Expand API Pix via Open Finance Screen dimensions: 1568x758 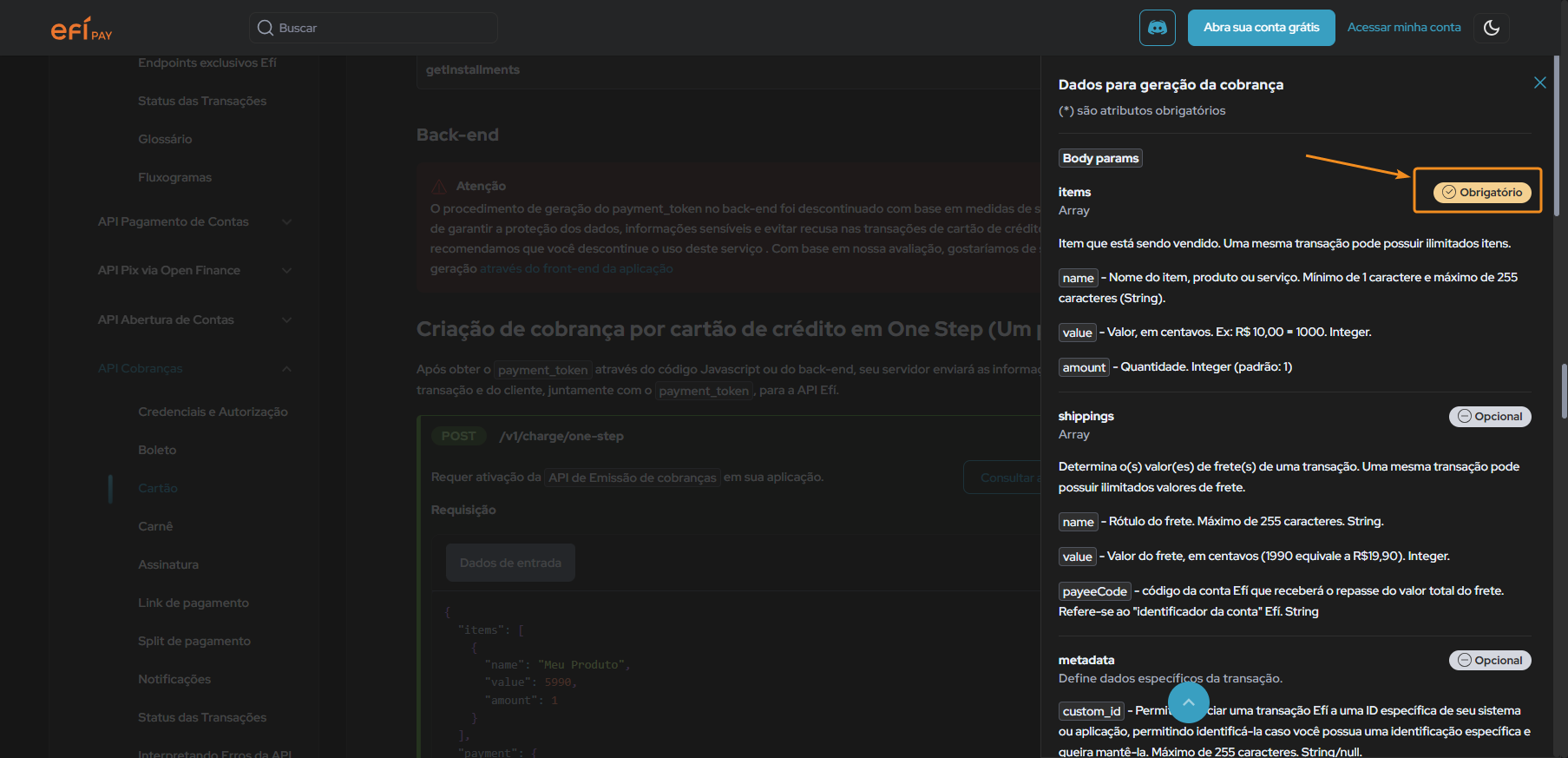[286, 271]
